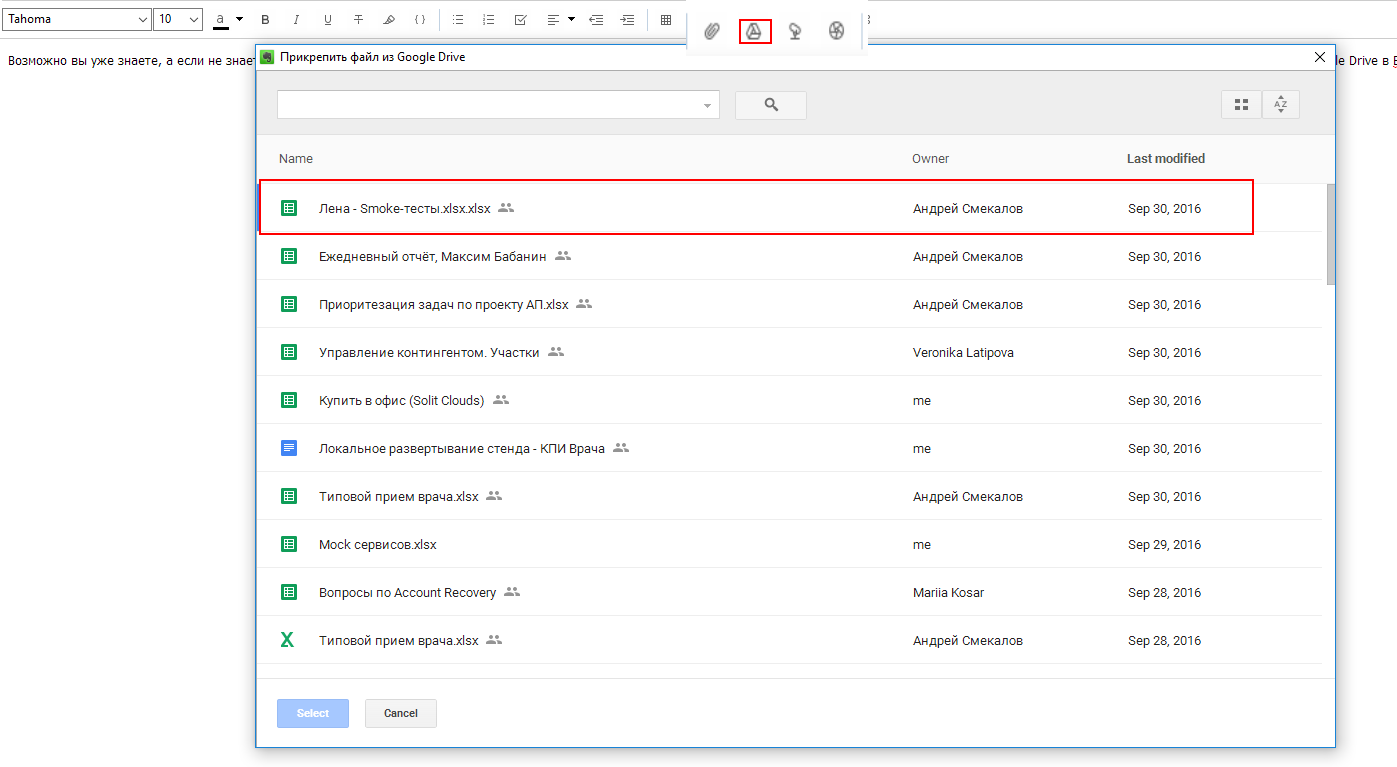Sort files by the Last modified column
The image size is (1397, 767).
tap(1165, 158)
